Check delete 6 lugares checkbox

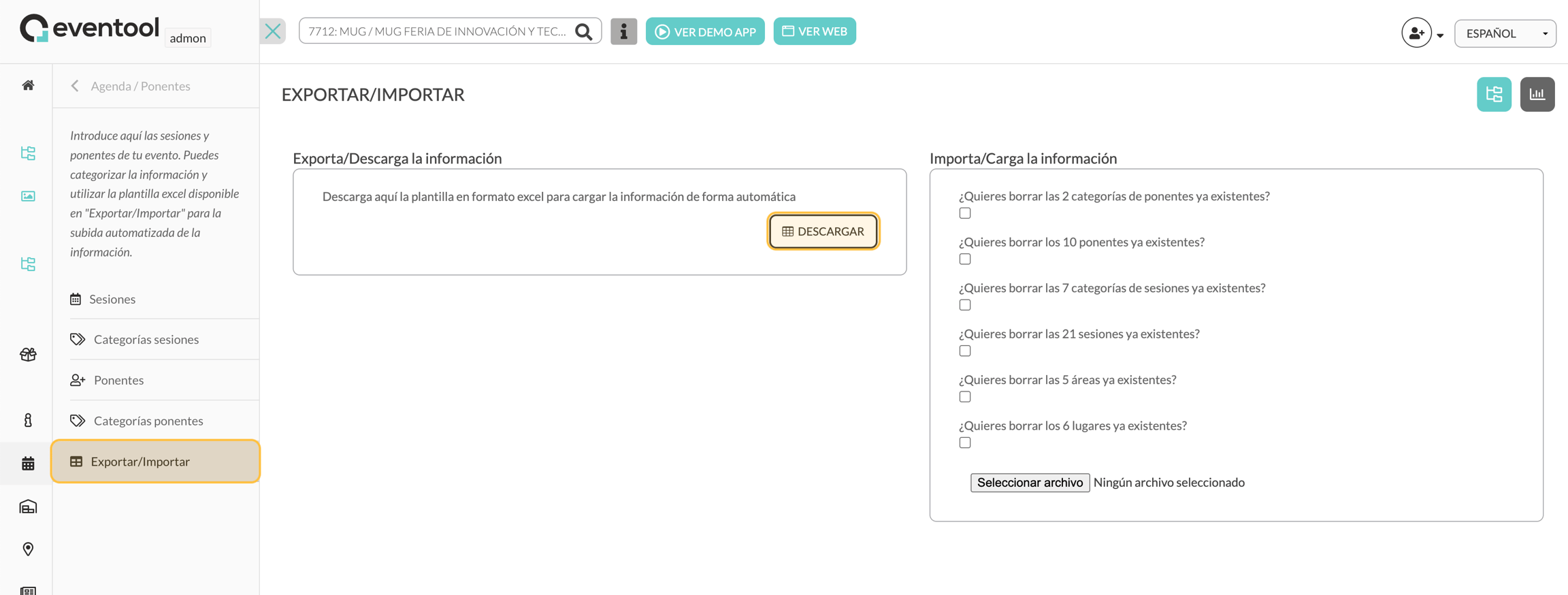click(x=964, y=443)
